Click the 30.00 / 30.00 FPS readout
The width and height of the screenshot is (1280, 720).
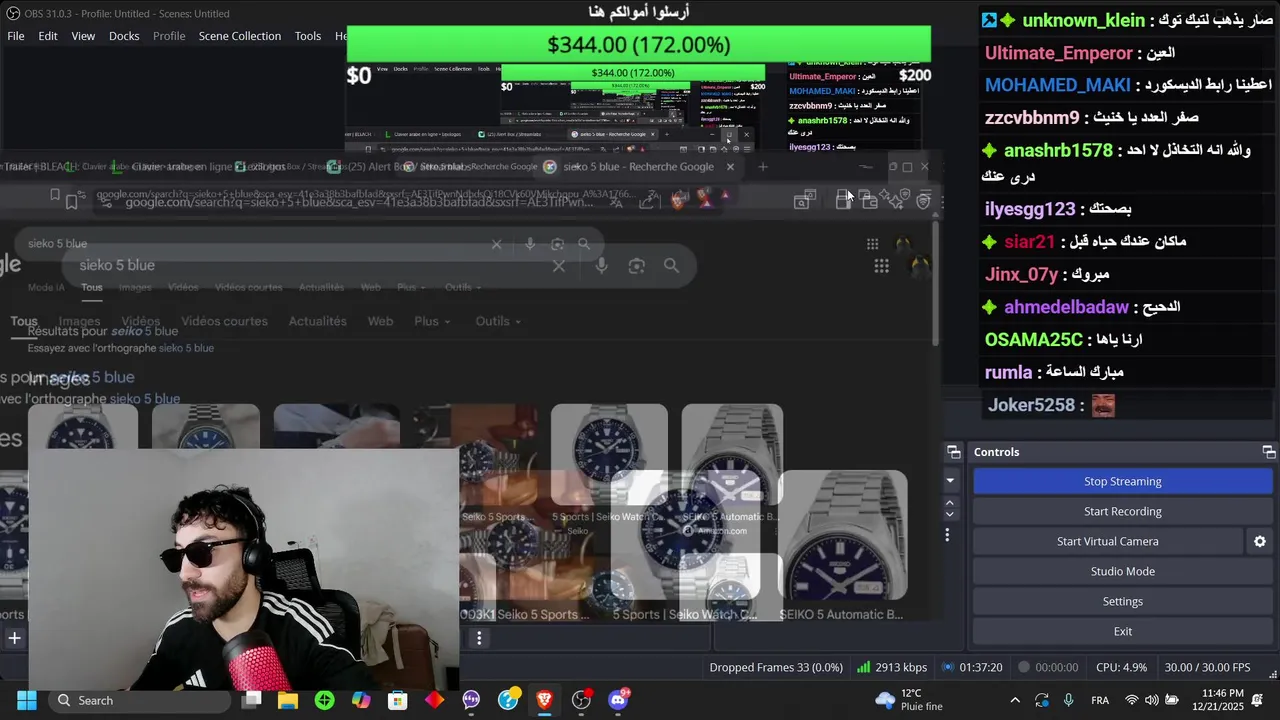point(1207,667)
